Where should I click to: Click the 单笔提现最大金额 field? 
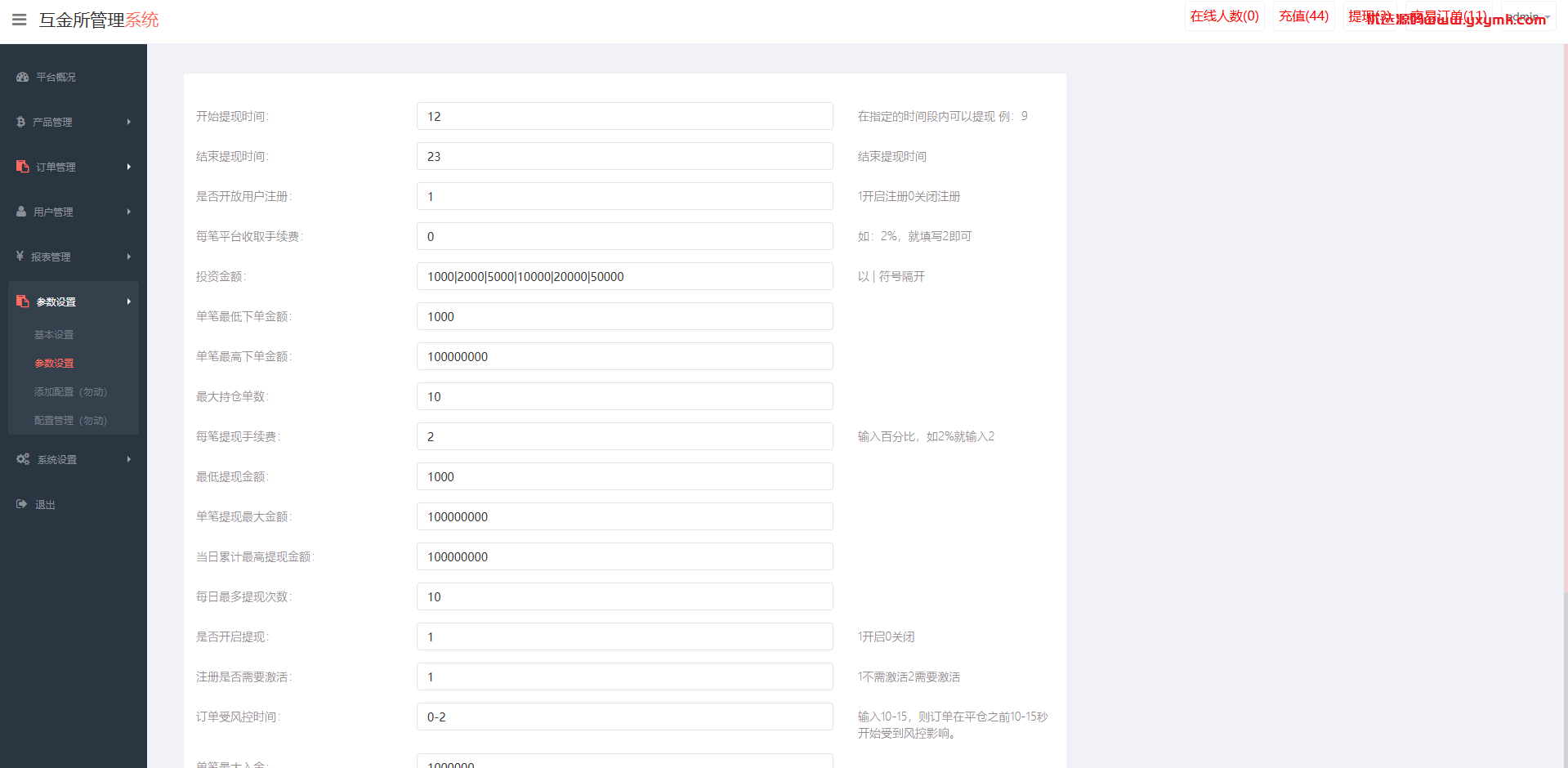coord(625,516)
